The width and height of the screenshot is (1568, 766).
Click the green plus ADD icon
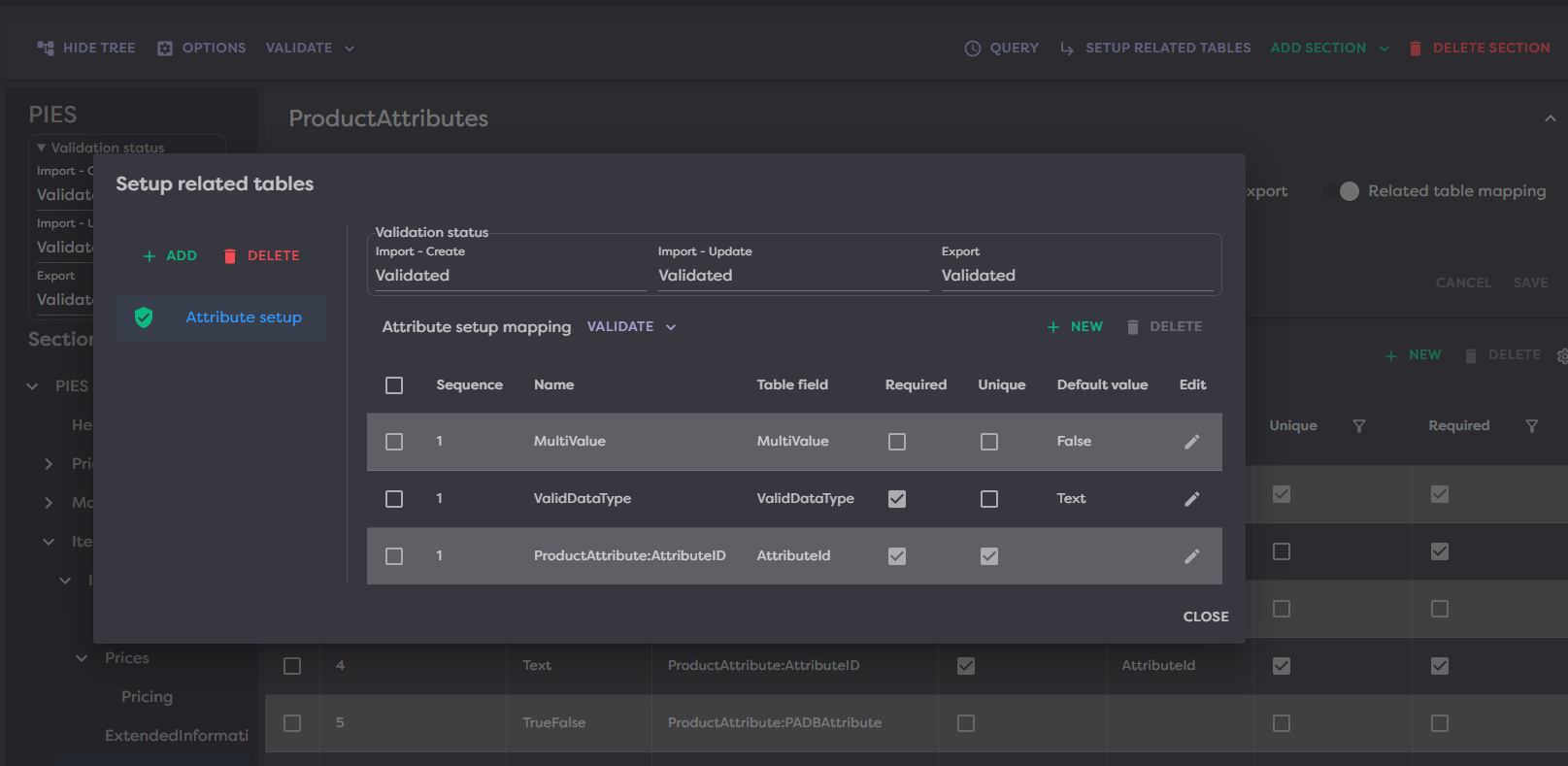click(150, 256)
